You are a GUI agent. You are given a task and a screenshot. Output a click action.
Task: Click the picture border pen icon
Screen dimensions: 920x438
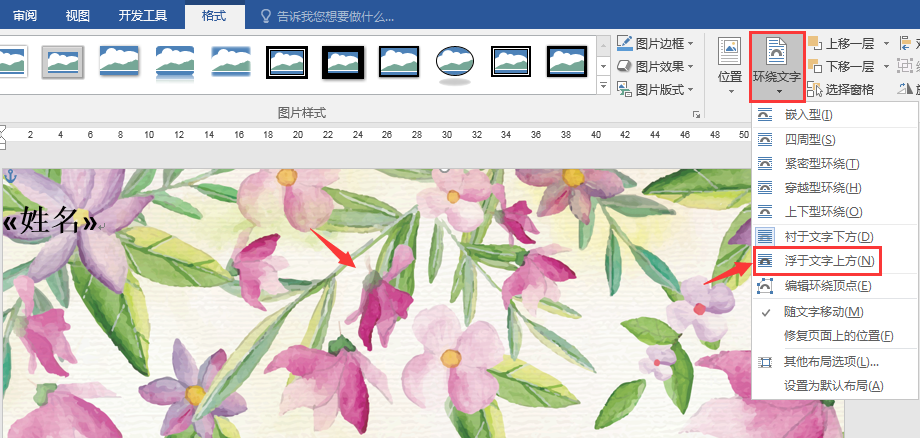click(624, 43)
